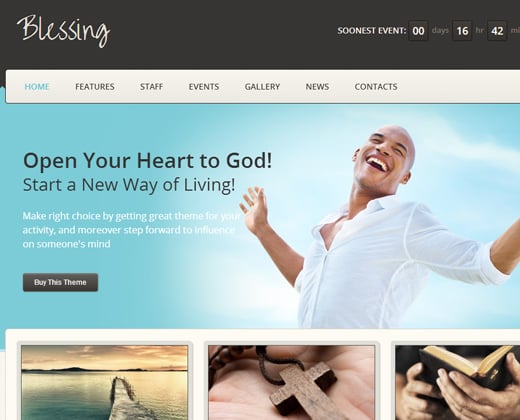Click the hours countdown box showing 16

(462, 31)
